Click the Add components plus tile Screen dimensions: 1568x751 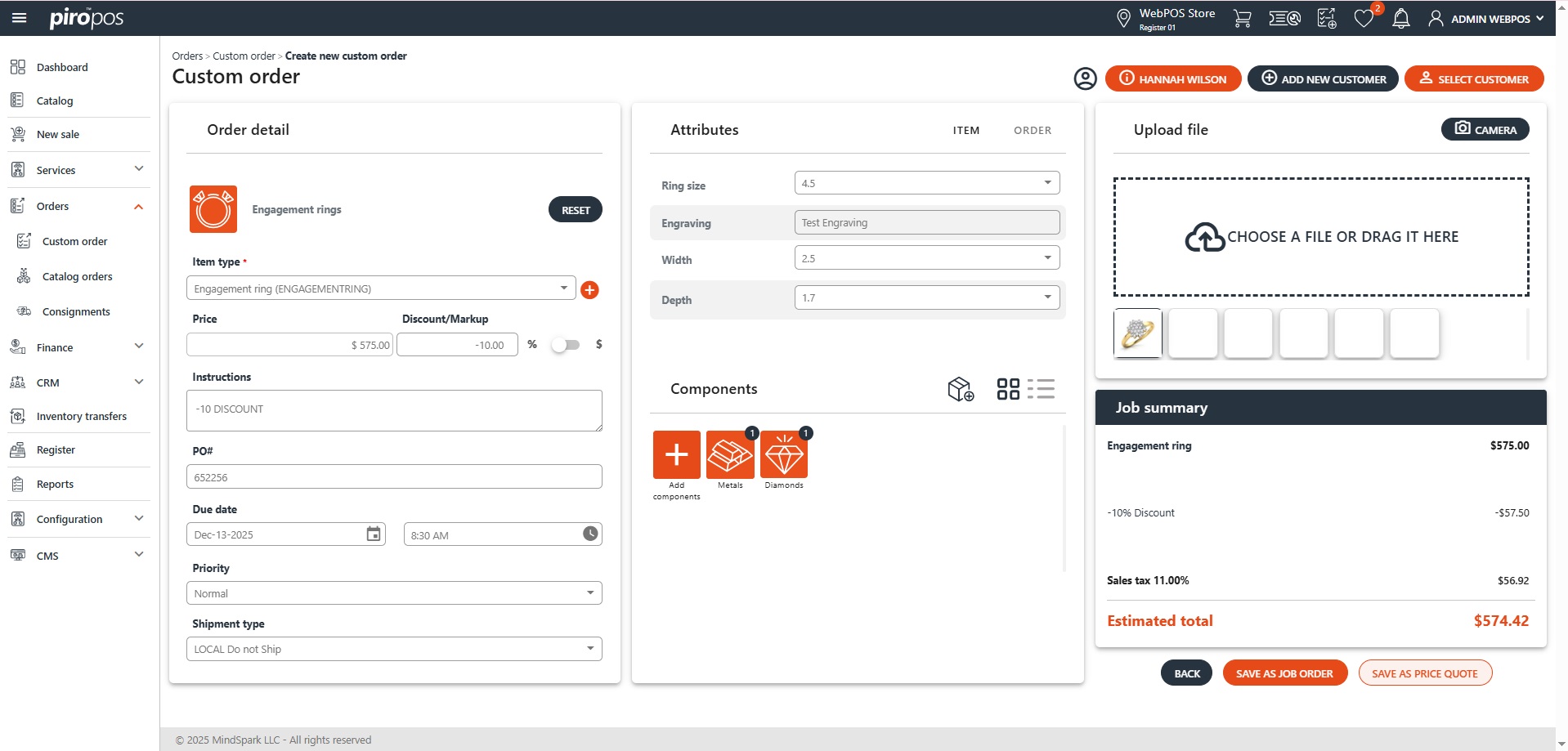(676, 454)
